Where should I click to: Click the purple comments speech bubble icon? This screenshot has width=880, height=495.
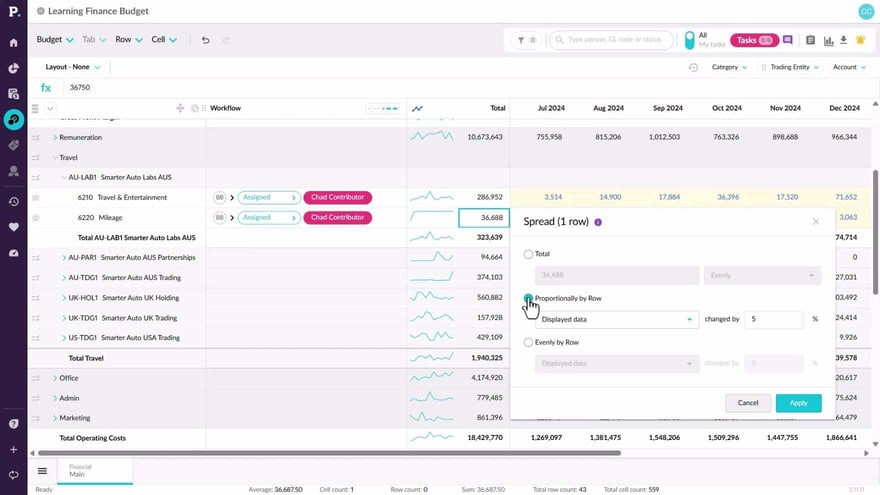click(788, 40)
